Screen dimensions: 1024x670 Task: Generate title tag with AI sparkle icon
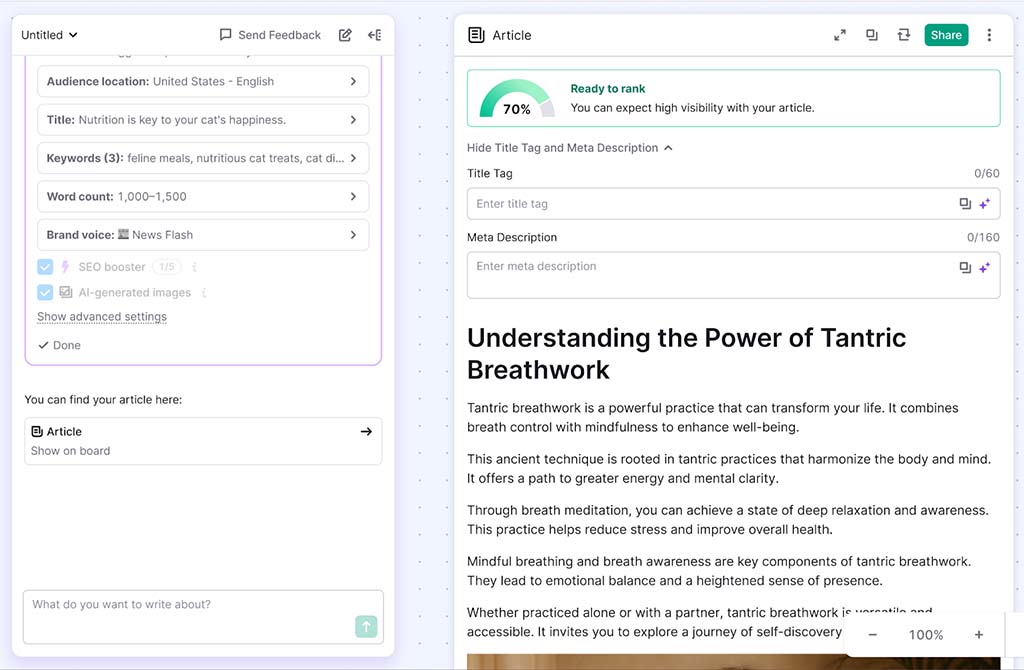pos(984,204)
